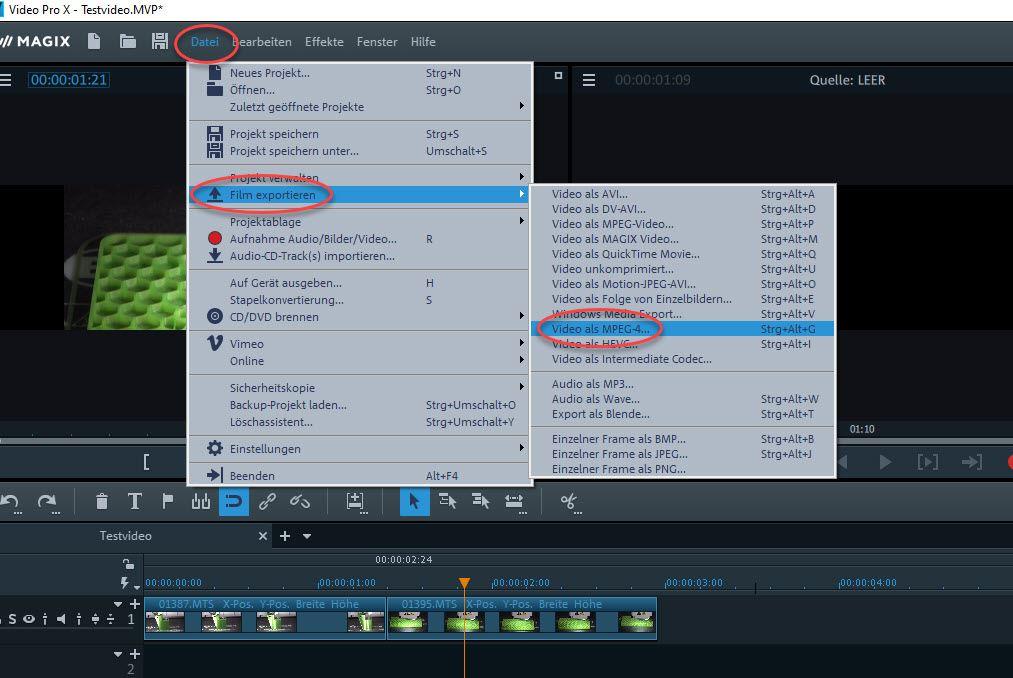Open the dropdown arrow next to the Testvideo tab
Viewport: 1013px width, 678px height.
tap(307, 536)
